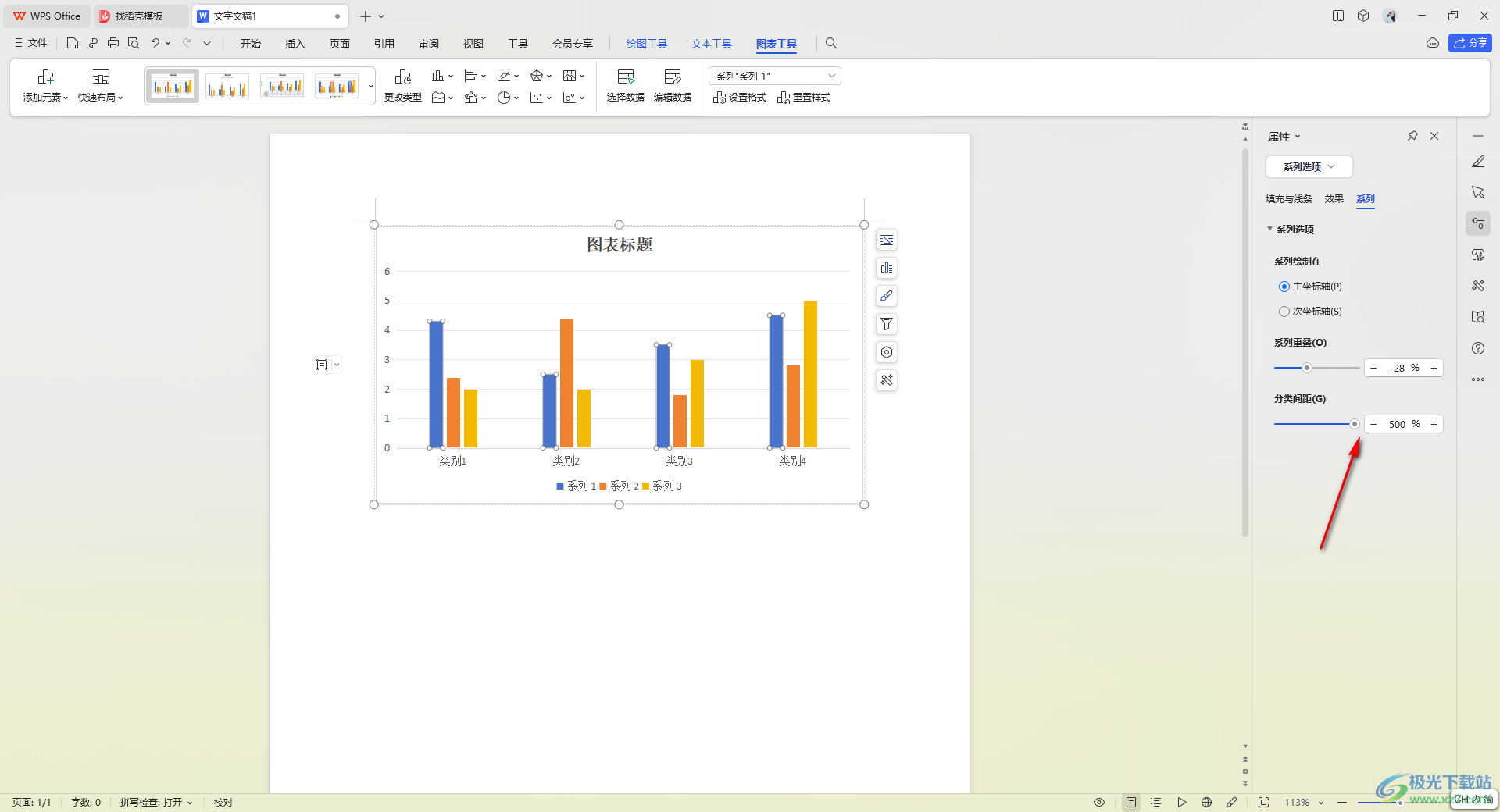This screenshot has height=812, width=1500.
Task: Close the properties panel
Action: pos(1434,136)
